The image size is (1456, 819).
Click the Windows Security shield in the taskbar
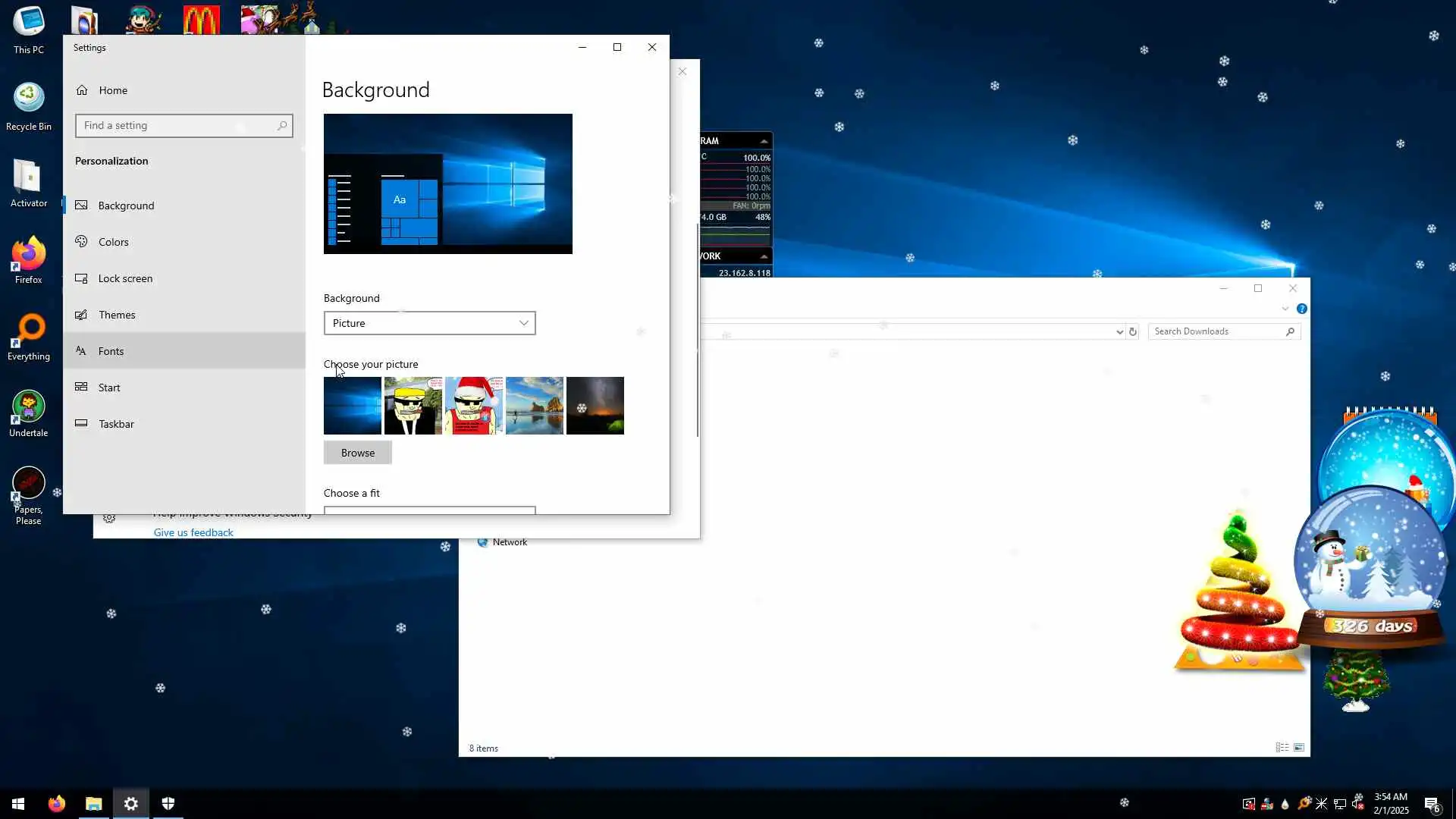[x=168, y=804]
